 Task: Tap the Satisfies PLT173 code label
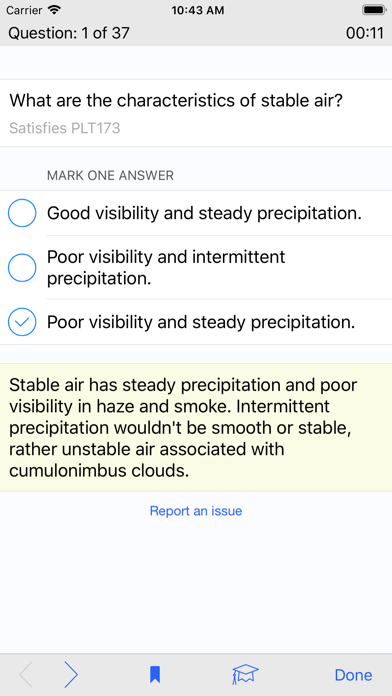point(65,128)
